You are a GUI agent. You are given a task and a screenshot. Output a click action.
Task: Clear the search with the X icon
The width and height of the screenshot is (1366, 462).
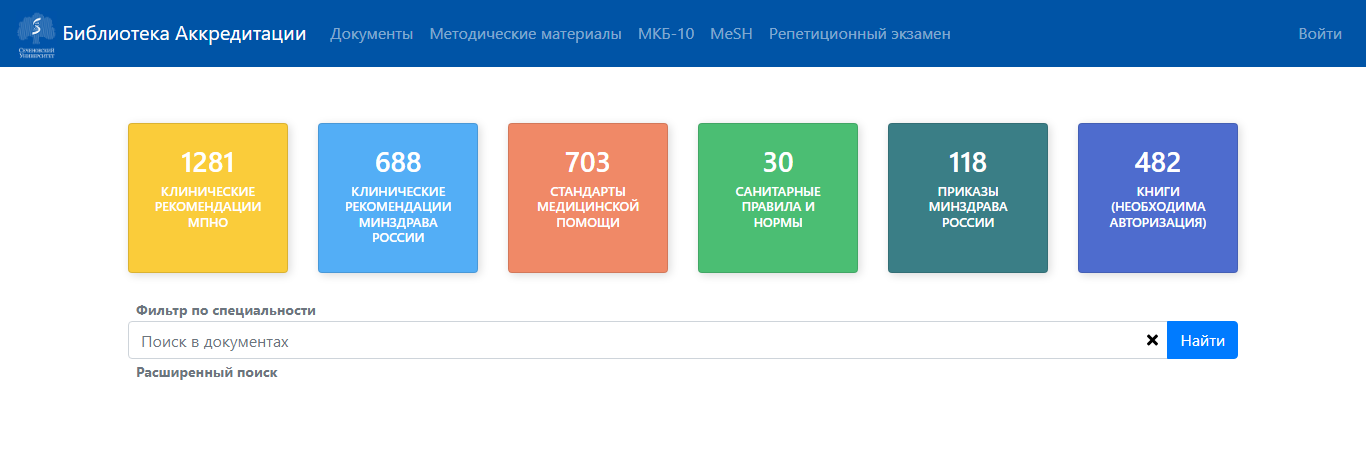click(x=1152, y=340)
